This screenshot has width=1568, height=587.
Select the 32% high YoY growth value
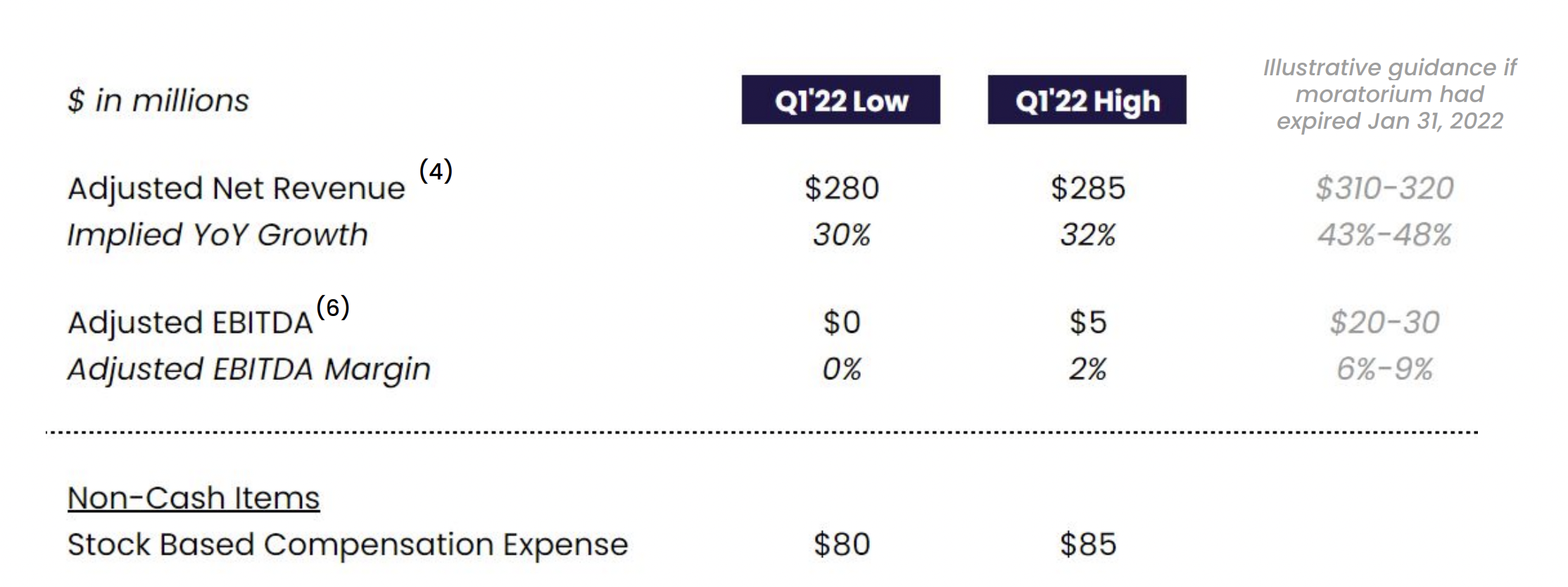tap(1088, 235)
